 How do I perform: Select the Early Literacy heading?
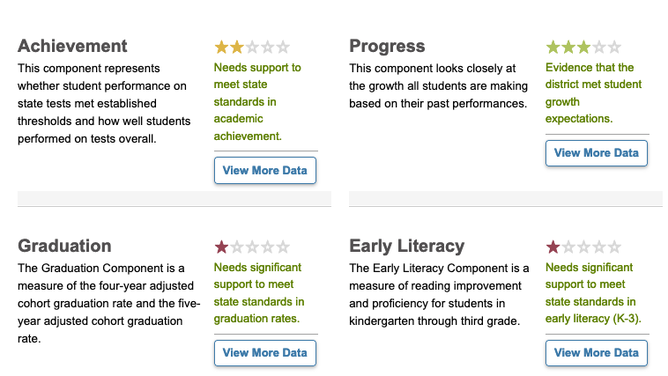407,246
